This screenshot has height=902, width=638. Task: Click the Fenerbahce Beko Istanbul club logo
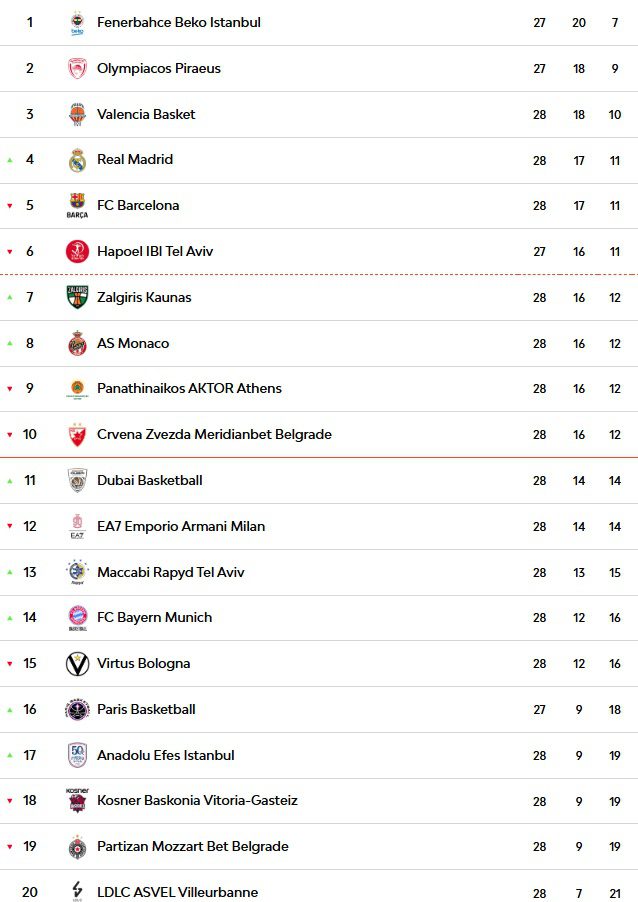click(77, 23)
